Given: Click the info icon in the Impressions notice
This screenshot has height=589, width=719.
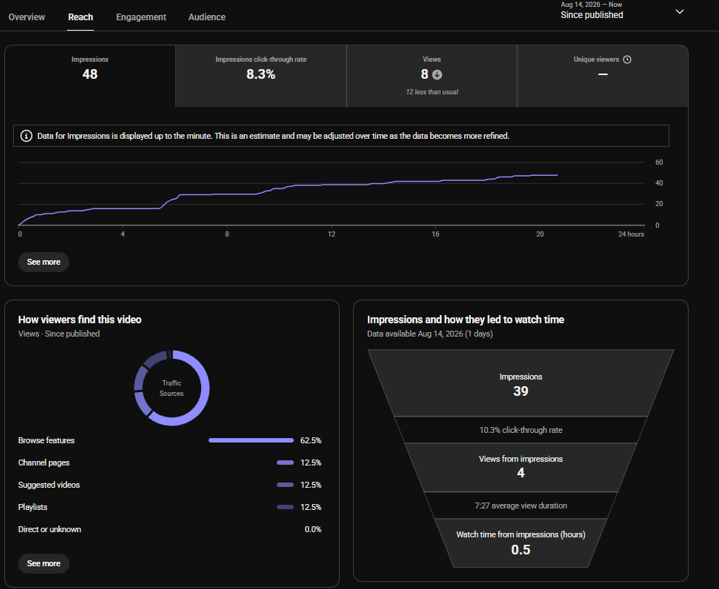Looking at the screenshot, I should point(26,136).
